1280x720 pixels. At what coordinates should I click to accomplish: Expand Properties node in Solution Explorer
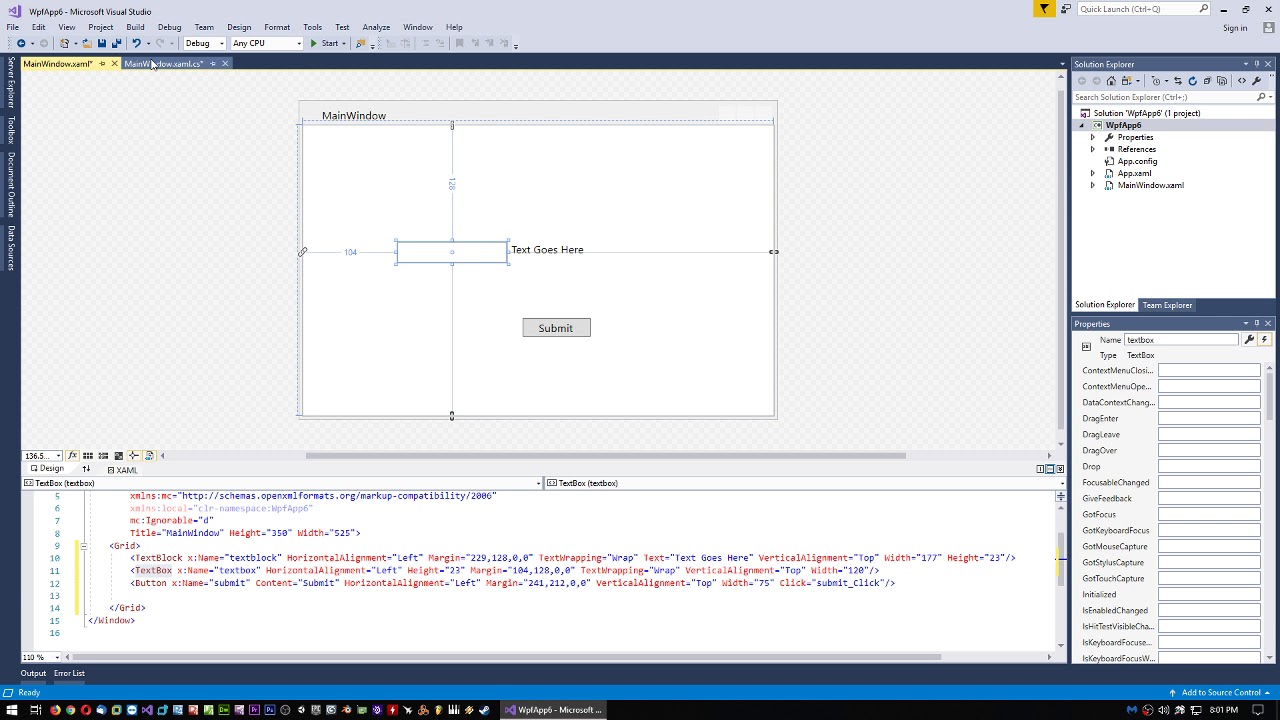1093,137
